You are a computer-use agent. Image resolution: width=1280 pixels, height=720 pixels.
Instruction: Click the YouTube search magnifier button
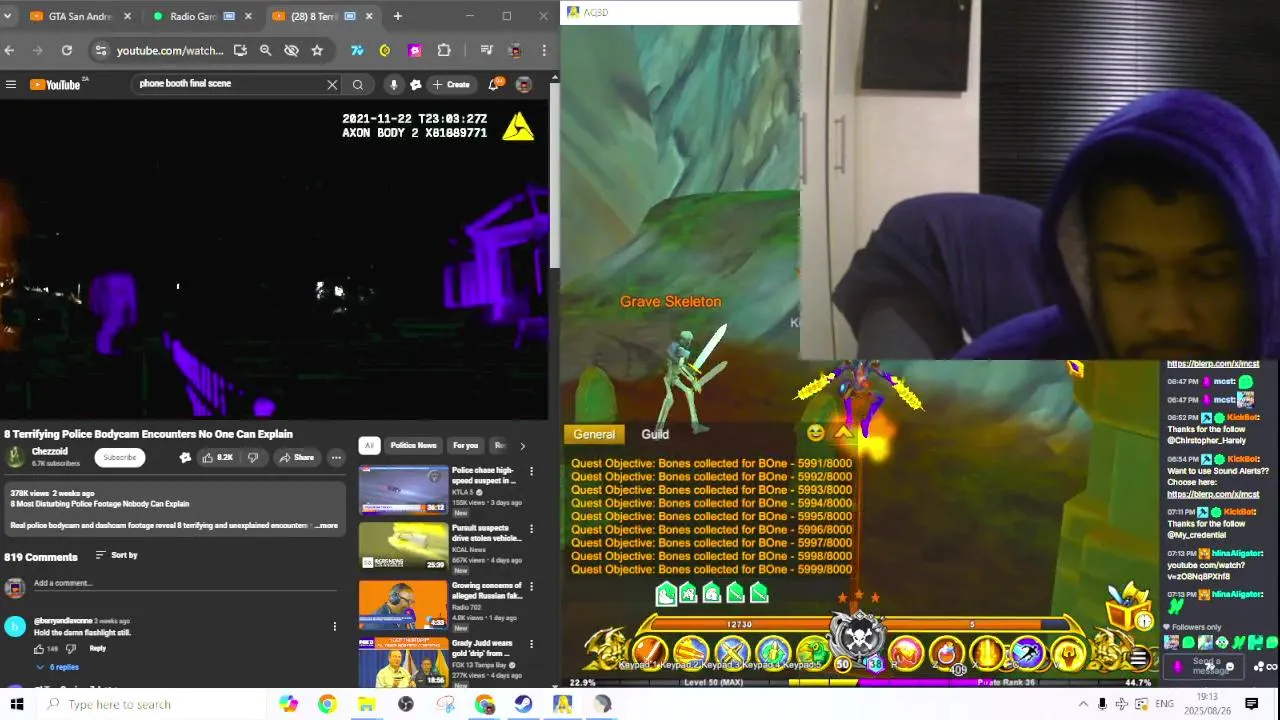(358, 85)
